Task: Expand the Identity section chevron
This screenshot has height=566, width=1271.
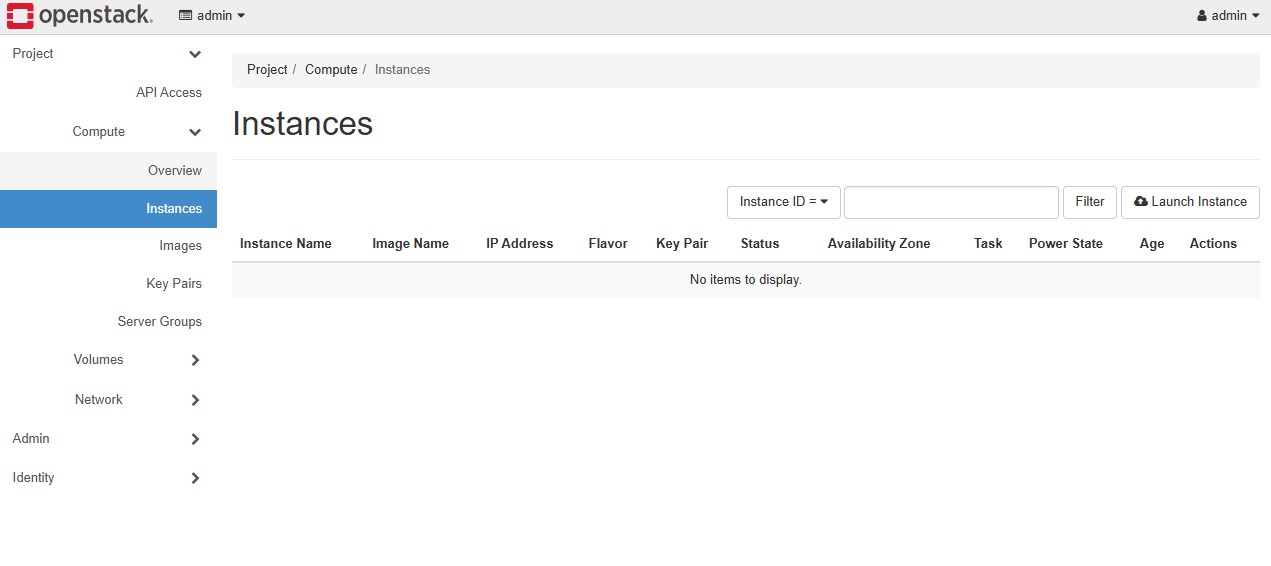Action: [x=195, y=478]
